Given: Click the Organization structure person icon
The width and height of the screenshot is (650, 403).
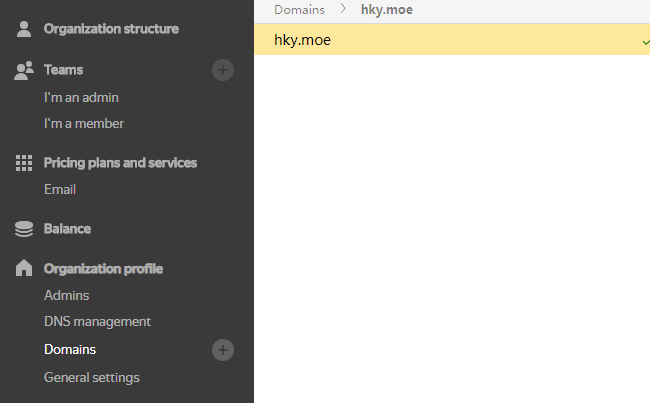Looking at the screenshot, I should coord(24,29).
